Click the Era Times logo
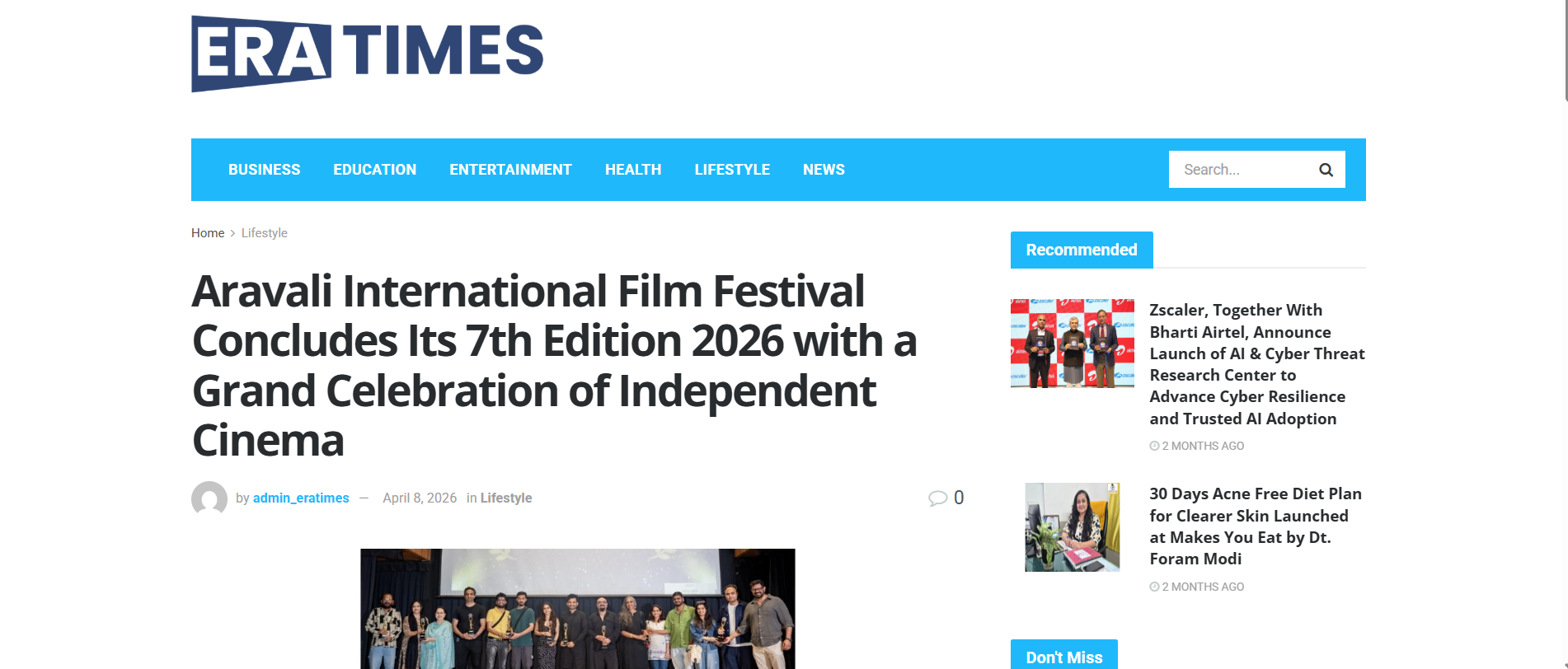1568x669 pixels. click(x=367, y=53)
